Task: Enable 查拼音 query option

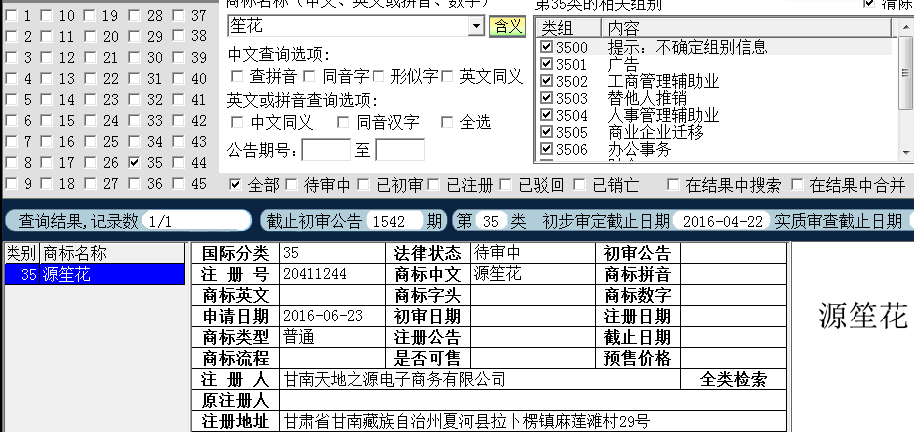Action: pyautogui.click(x=237, y=76)
